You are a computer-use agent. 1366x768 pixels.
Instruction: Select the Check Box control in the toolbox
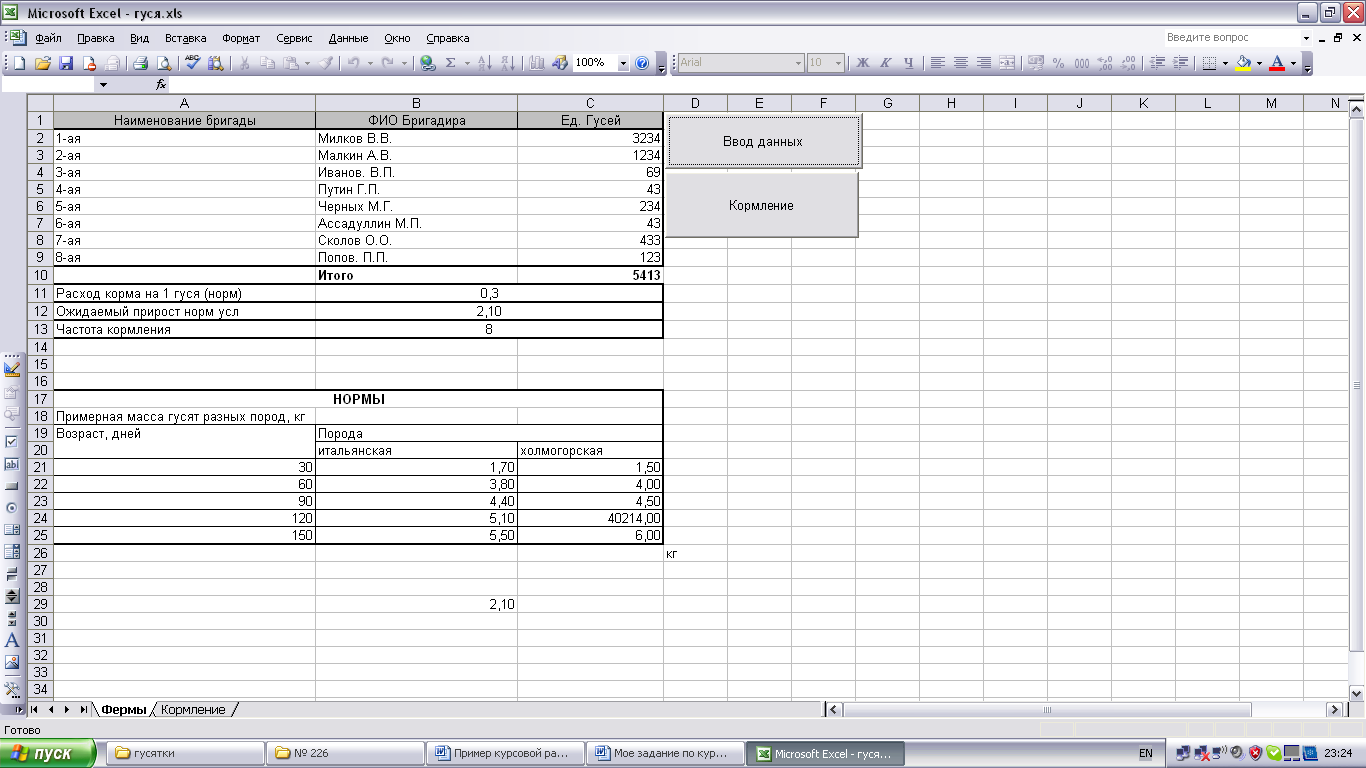coord(12,441)
